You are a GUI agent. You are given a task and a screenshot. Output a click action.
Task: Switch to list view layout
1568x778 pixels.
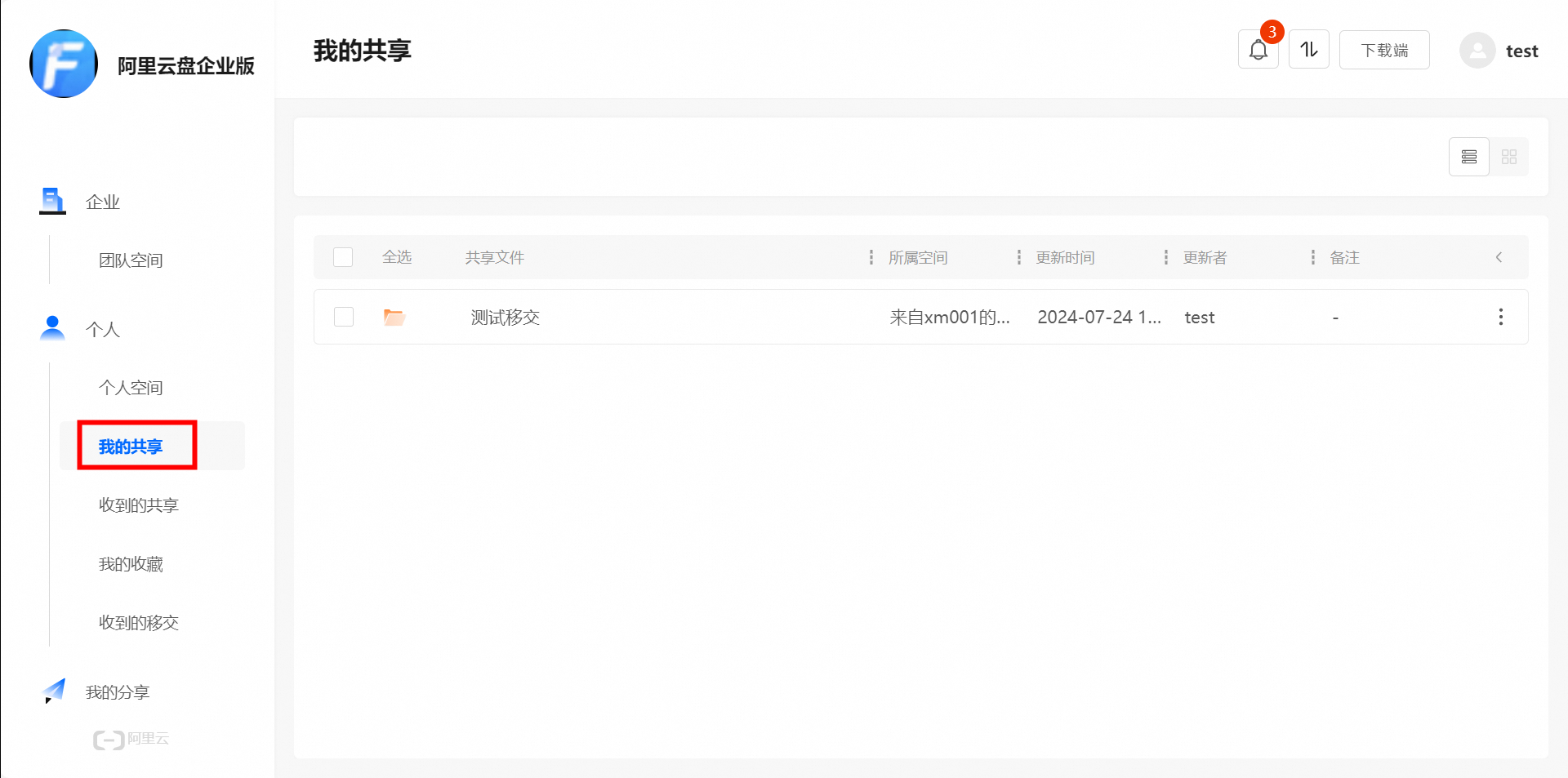[1469, 157]
